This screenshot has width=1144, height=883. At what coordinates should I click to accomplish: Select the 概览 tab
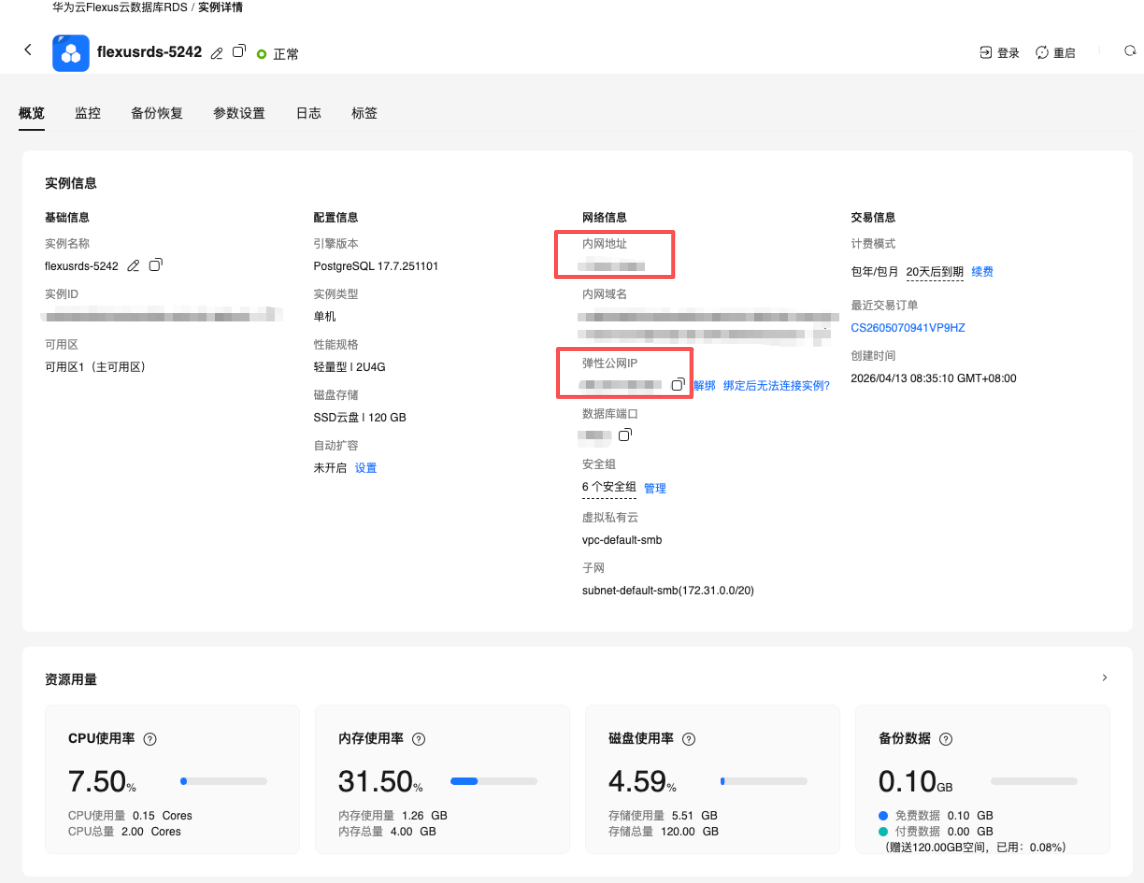(31, 113)
